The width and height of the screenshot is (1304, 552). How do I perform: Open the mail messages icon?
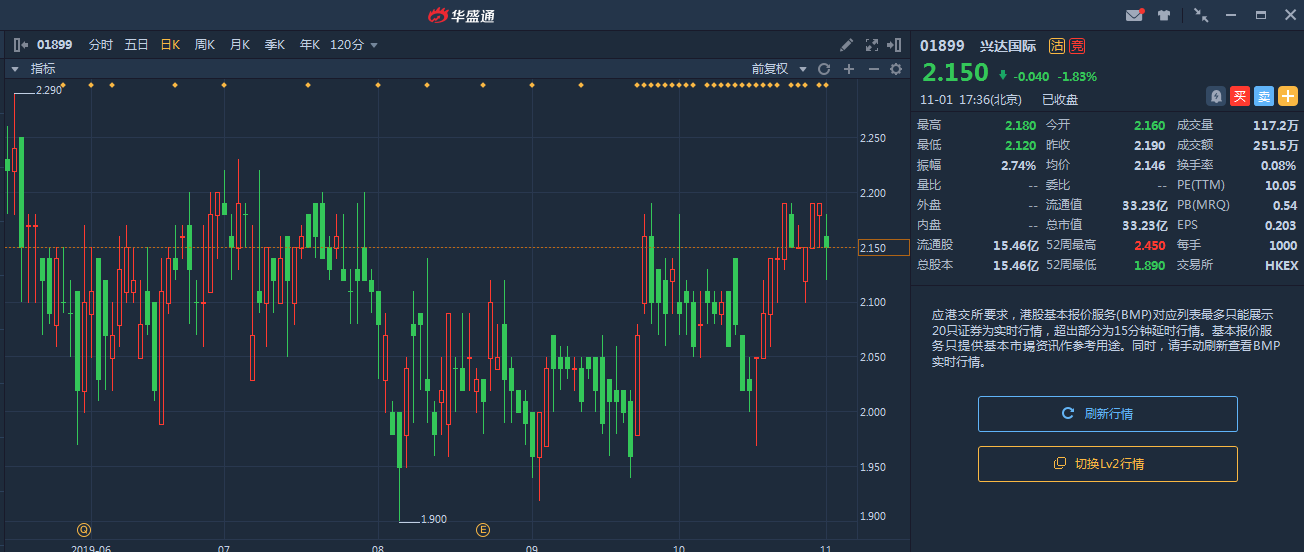tap(1134, 15)
